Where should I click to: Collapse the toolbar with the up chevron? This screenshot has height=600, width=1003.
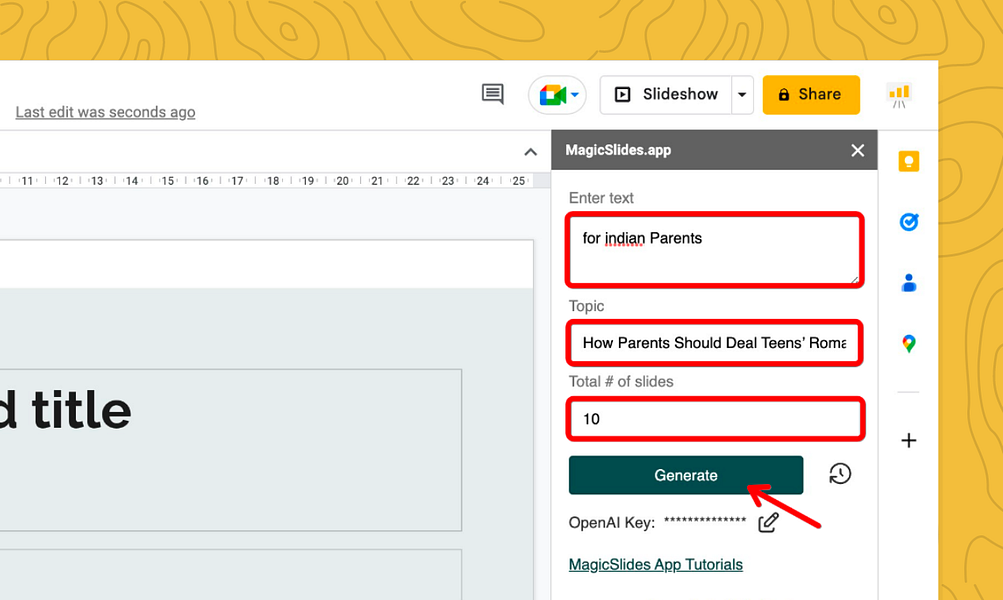tap(530, 152)
